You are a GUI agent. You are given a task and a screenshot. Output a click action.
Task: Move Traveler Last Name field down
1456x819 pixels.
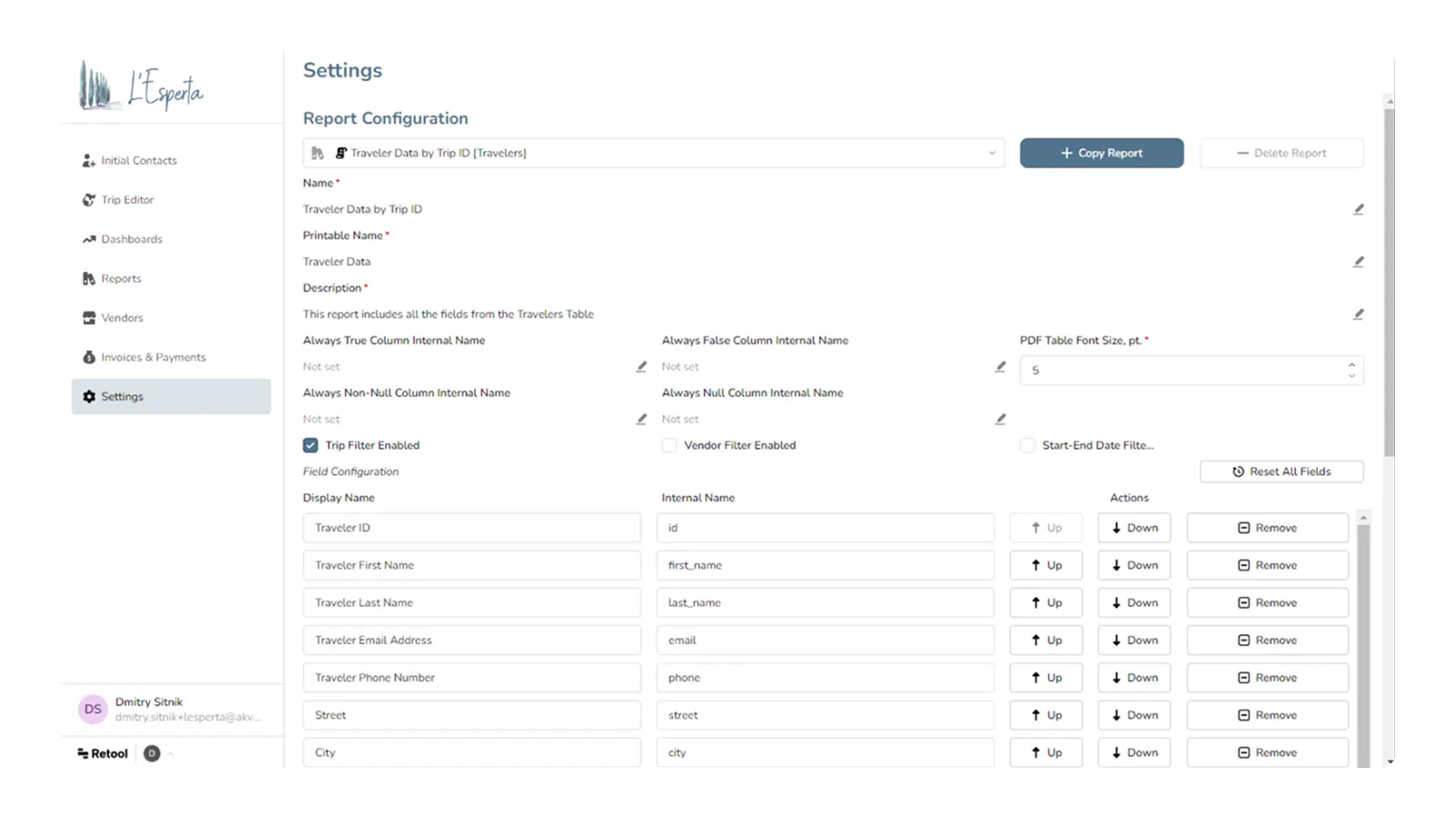click(x=1134, y=602)
